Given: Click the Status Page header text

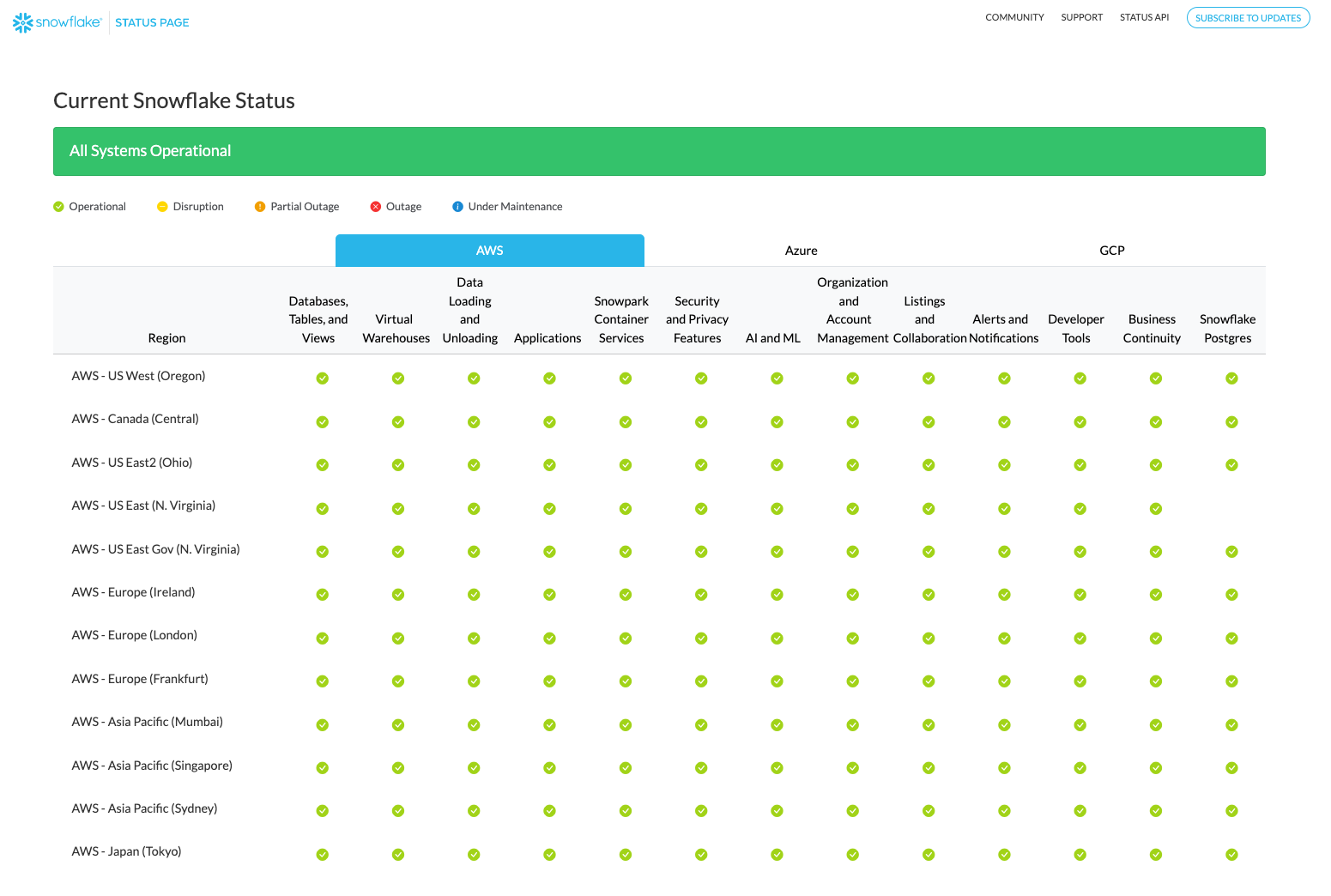Looking at the screenshot, I should (152, 22).
